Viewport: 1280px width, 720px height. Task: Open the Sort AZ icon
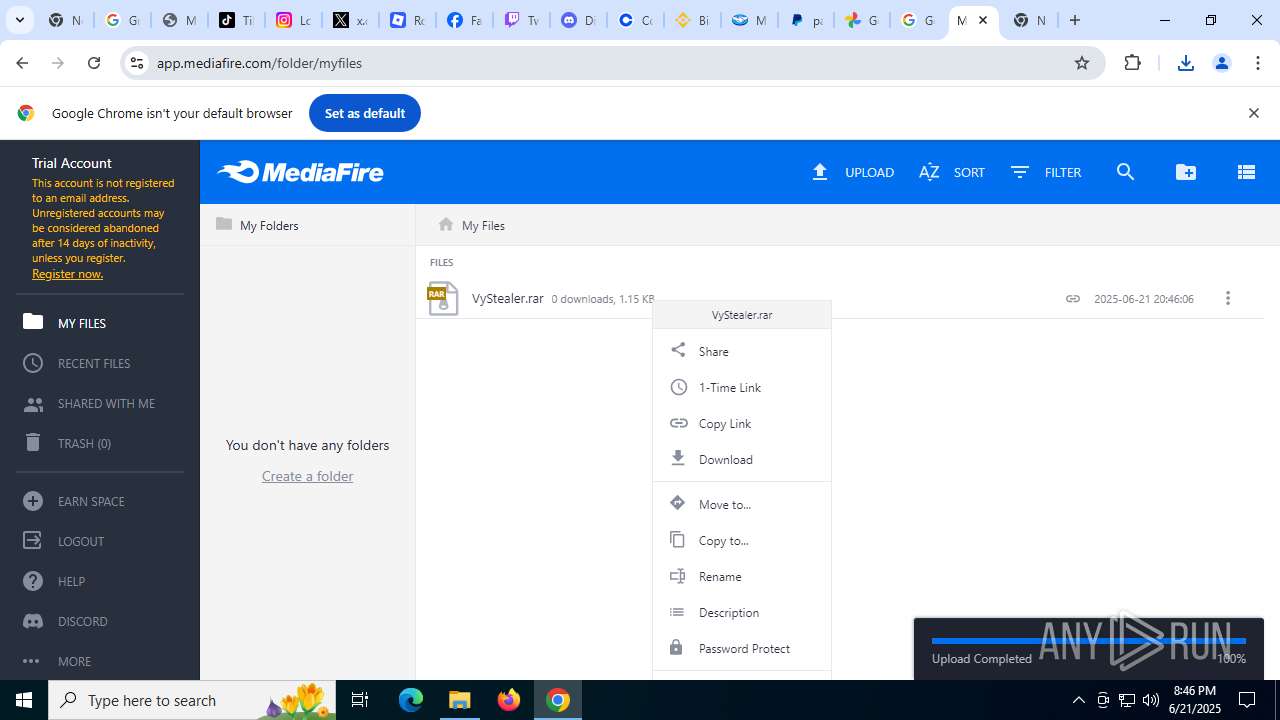tap(929, 172)
